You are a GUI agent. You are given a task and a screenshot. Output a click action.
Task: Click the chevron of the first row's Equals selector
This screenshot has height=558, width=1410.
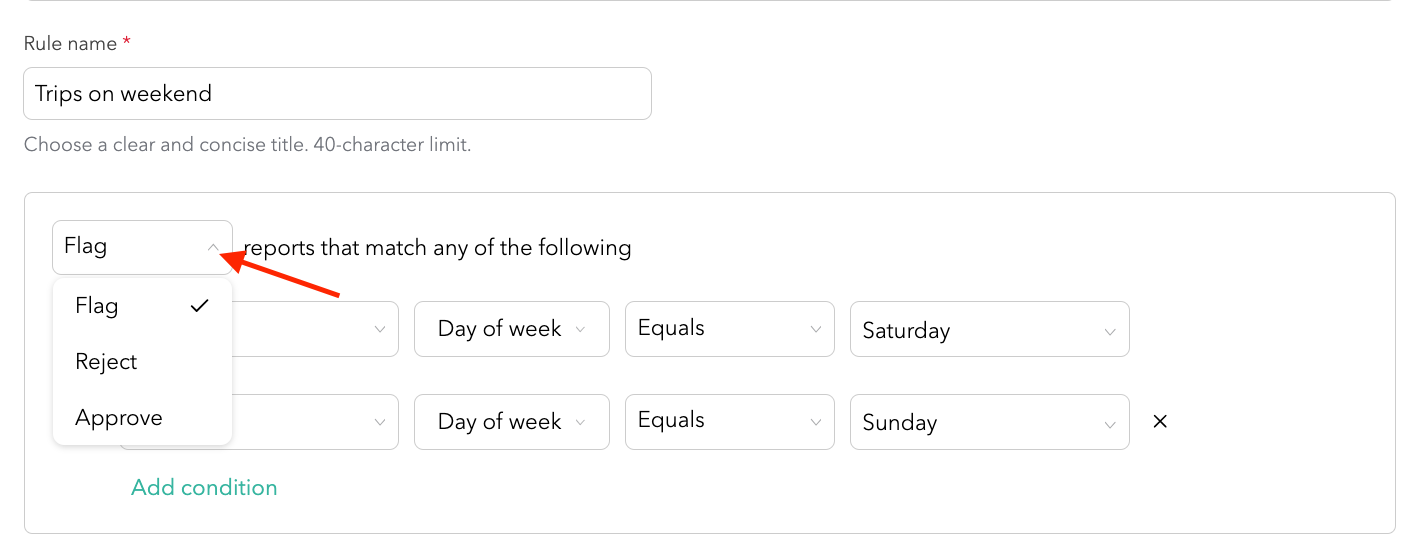(814, 329)
